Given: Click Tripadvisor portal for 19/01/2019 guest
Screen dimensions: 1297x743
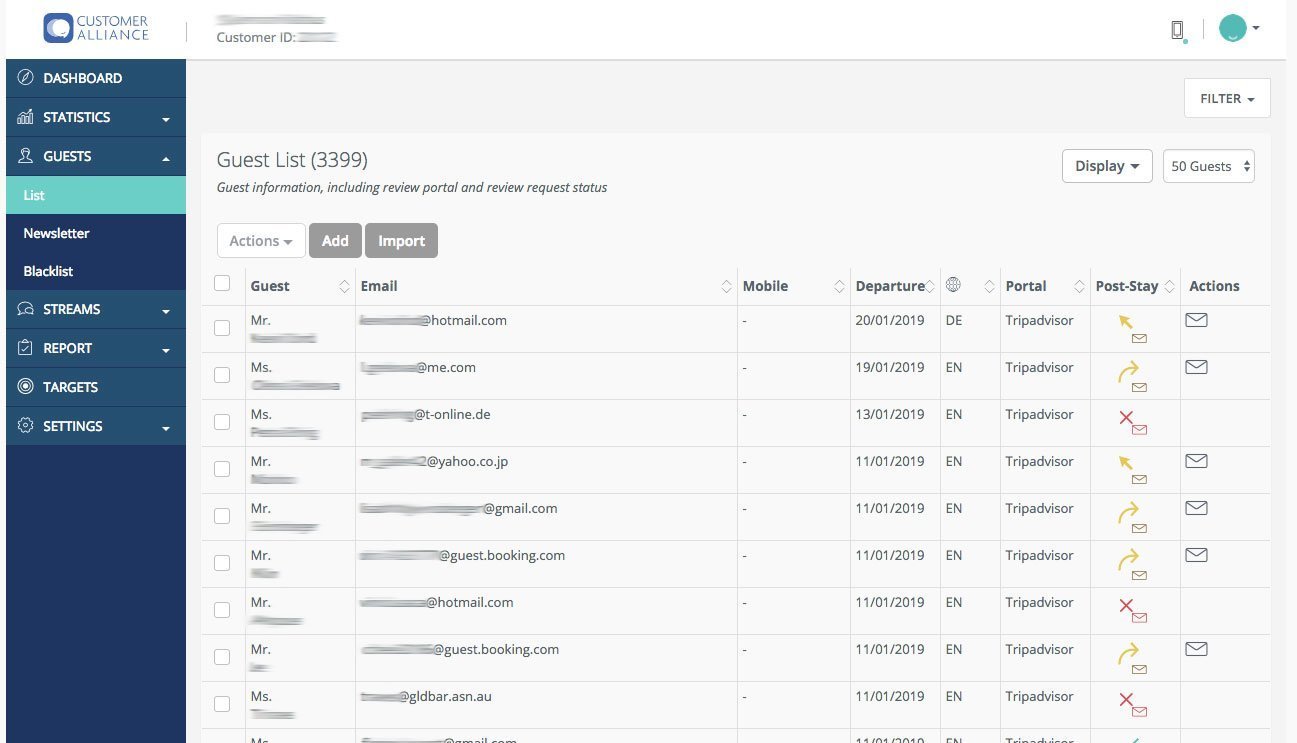Looking at the screenshot, I should (1040, 367).
